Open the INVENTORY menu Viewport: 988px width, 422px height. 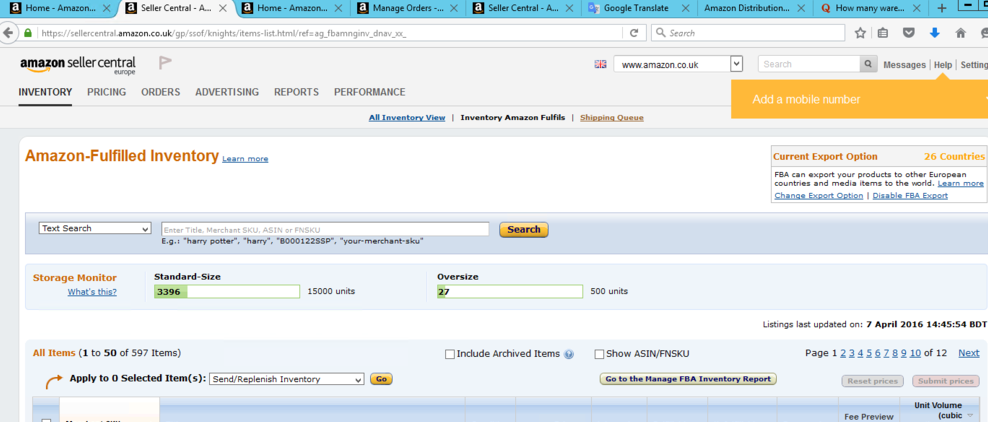pos(45,92)
